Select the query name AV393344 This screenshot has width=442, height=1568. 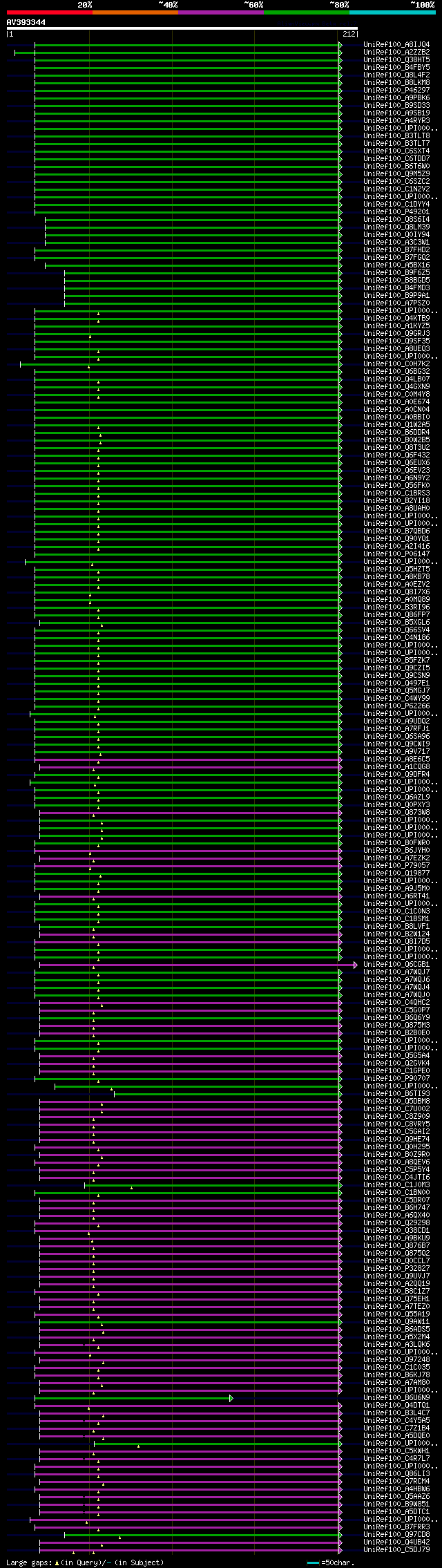(x=26, y=22)
